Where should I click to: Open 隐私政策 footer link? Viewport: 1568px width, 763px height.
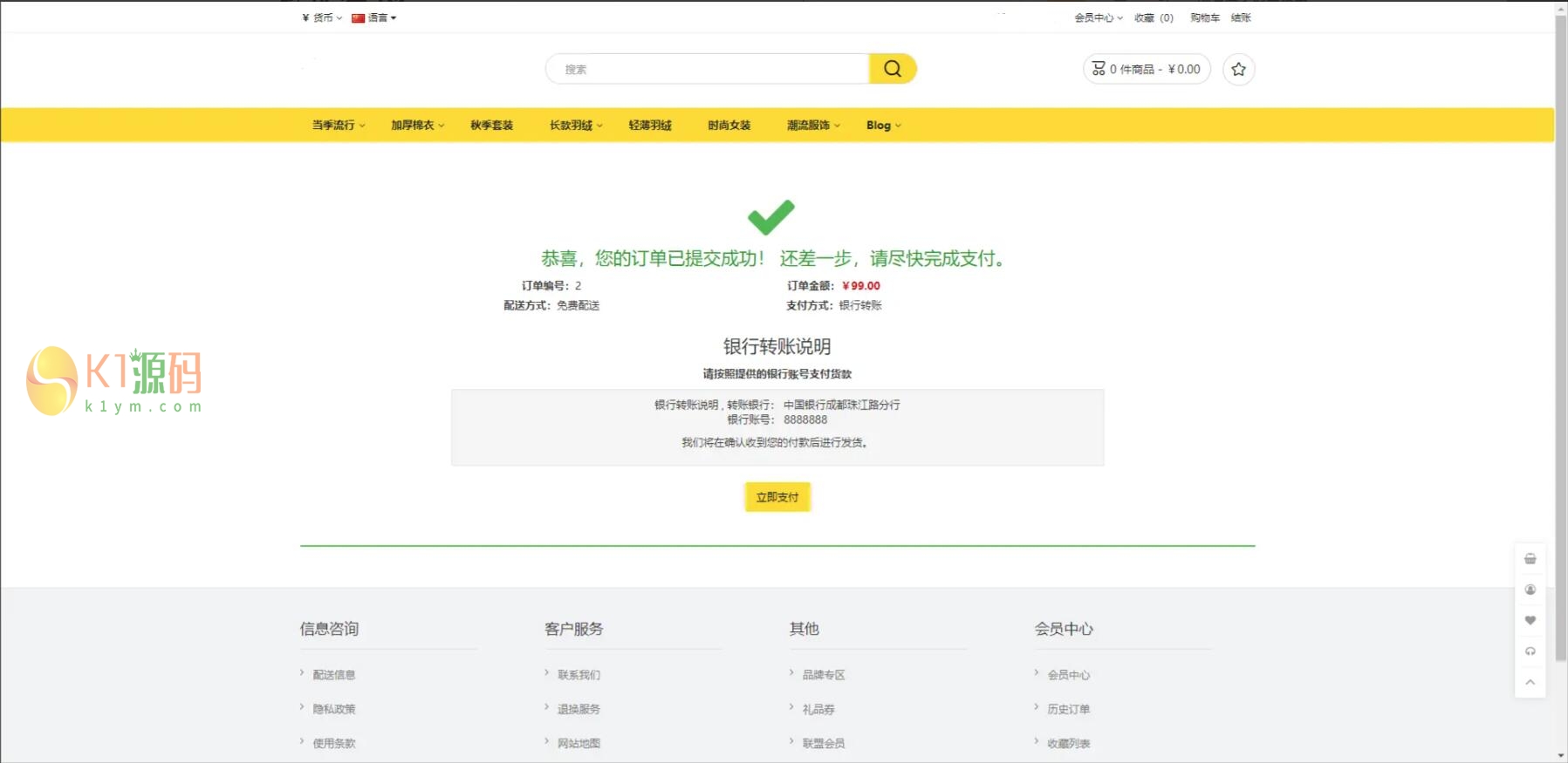pyautogui.click(x=334, y=709)
